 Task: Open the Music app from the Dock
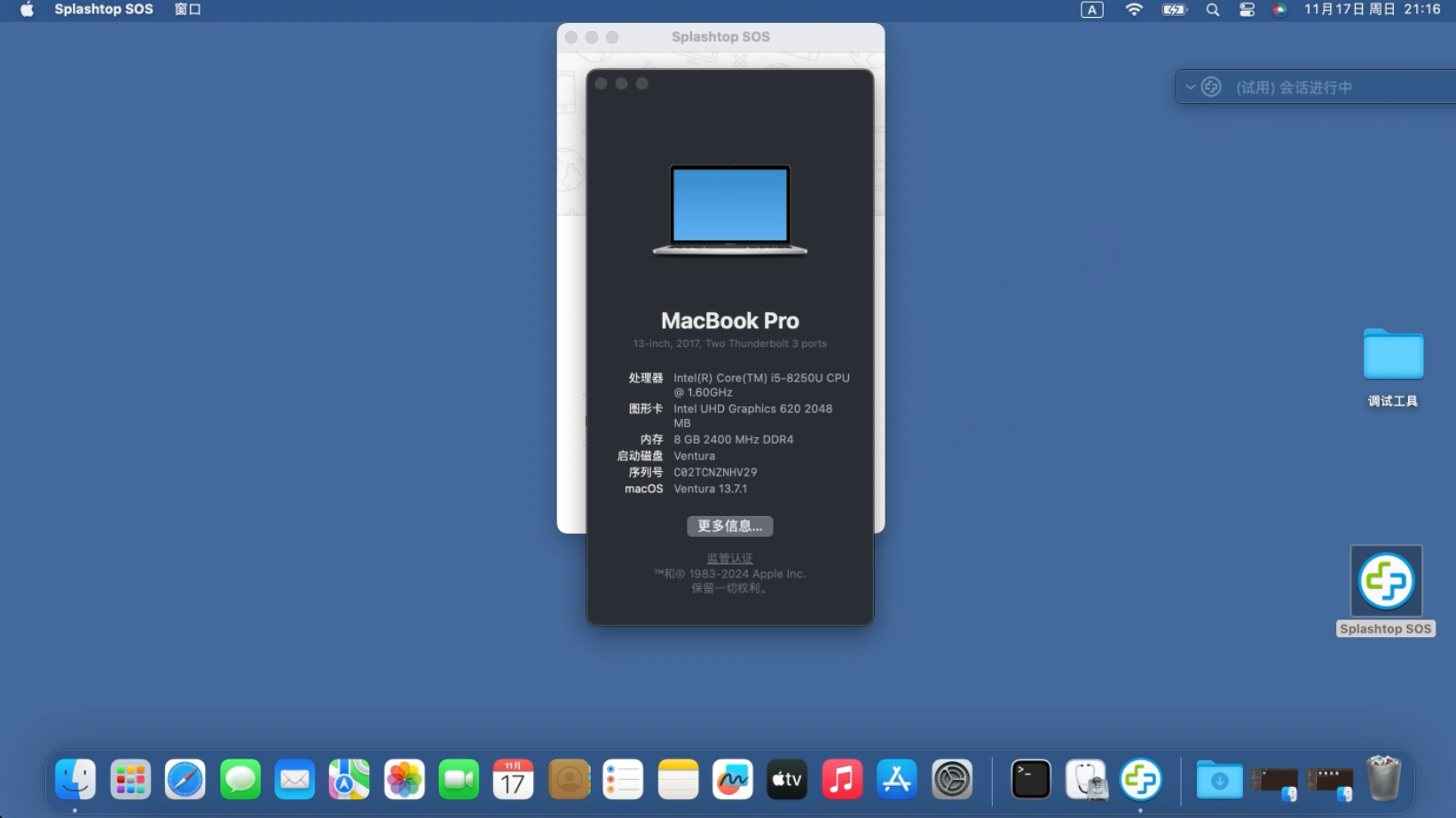click(x=841, y=780)
